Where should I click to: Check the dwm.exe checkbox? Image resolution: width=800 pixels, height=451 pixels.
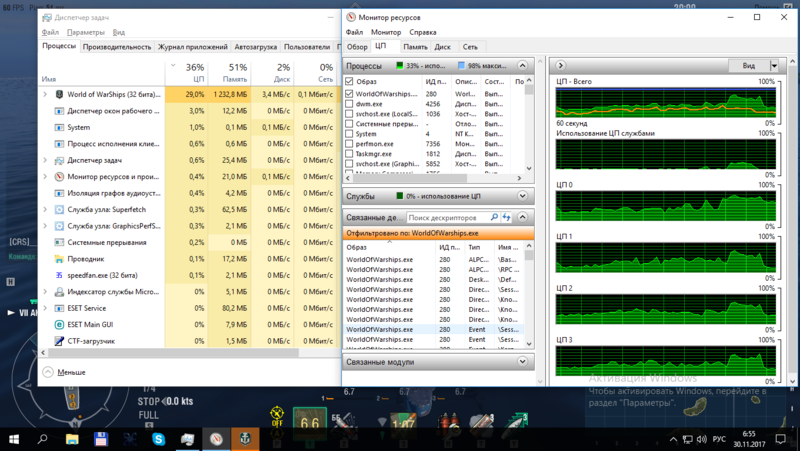click(x=349, y=104)
